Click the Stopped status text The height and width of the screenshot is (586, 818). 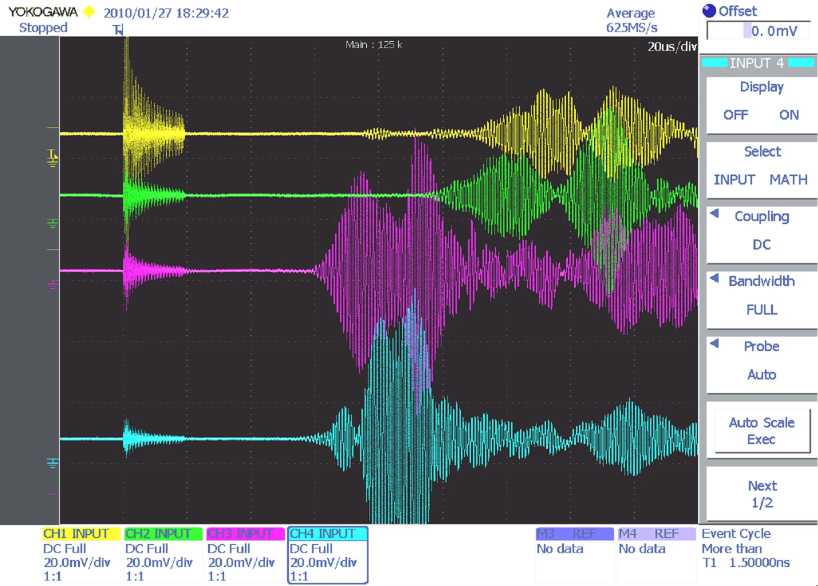(x=43, y=28)
